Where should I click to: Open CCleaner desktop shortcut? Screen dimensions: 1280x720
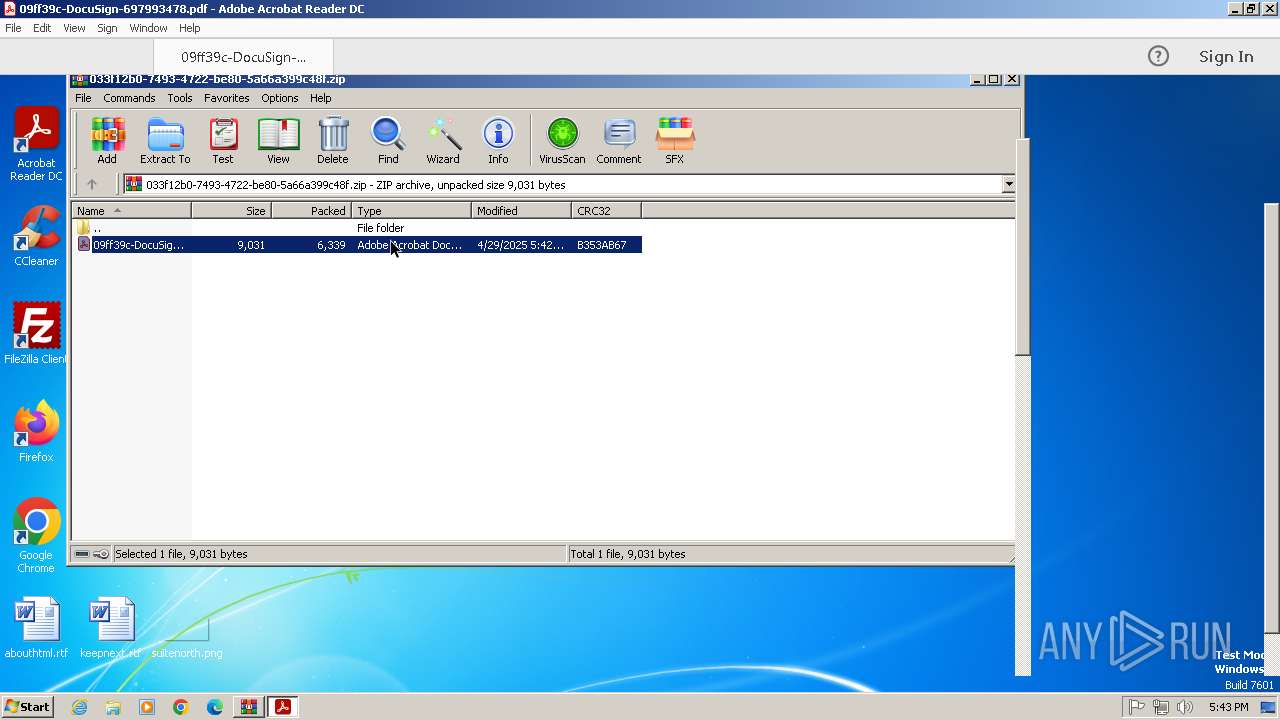(36, 236)
